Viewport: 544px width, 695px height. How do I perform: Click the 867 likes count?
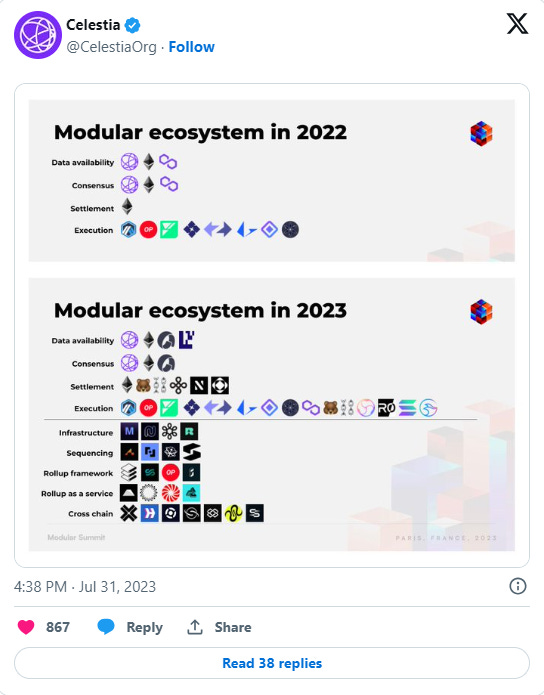(x=58, y=627)
